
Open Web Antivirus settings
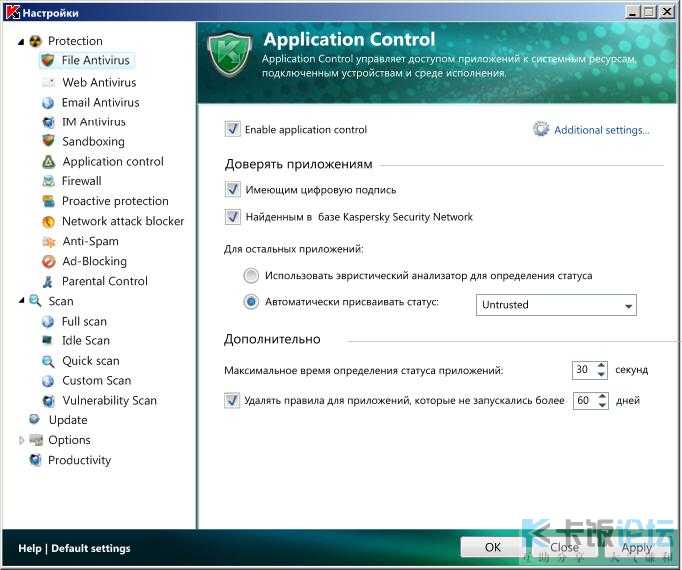99,82
